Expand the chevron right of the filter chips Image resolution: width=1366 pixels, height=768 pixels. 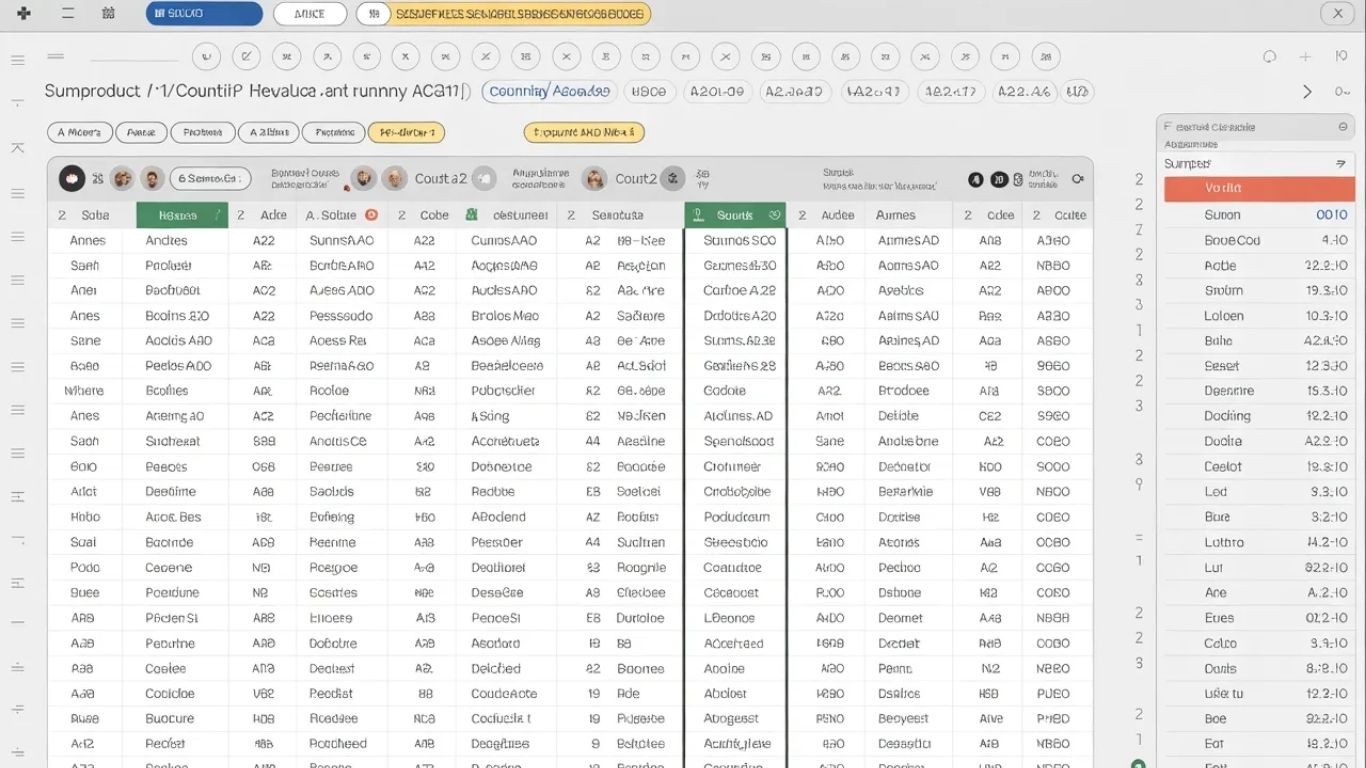tap(1308, 91)
